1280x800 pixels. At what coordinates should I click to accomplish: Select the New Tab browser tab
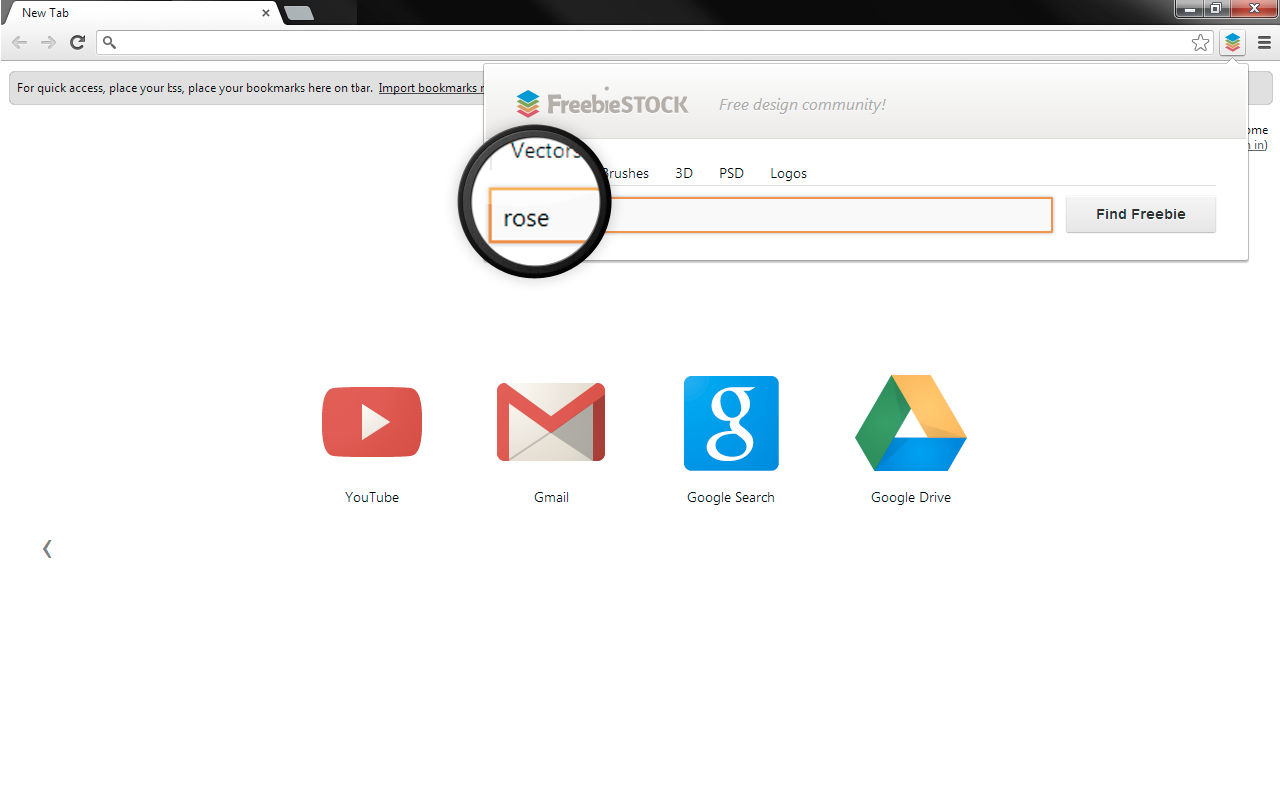pos(140,13)
